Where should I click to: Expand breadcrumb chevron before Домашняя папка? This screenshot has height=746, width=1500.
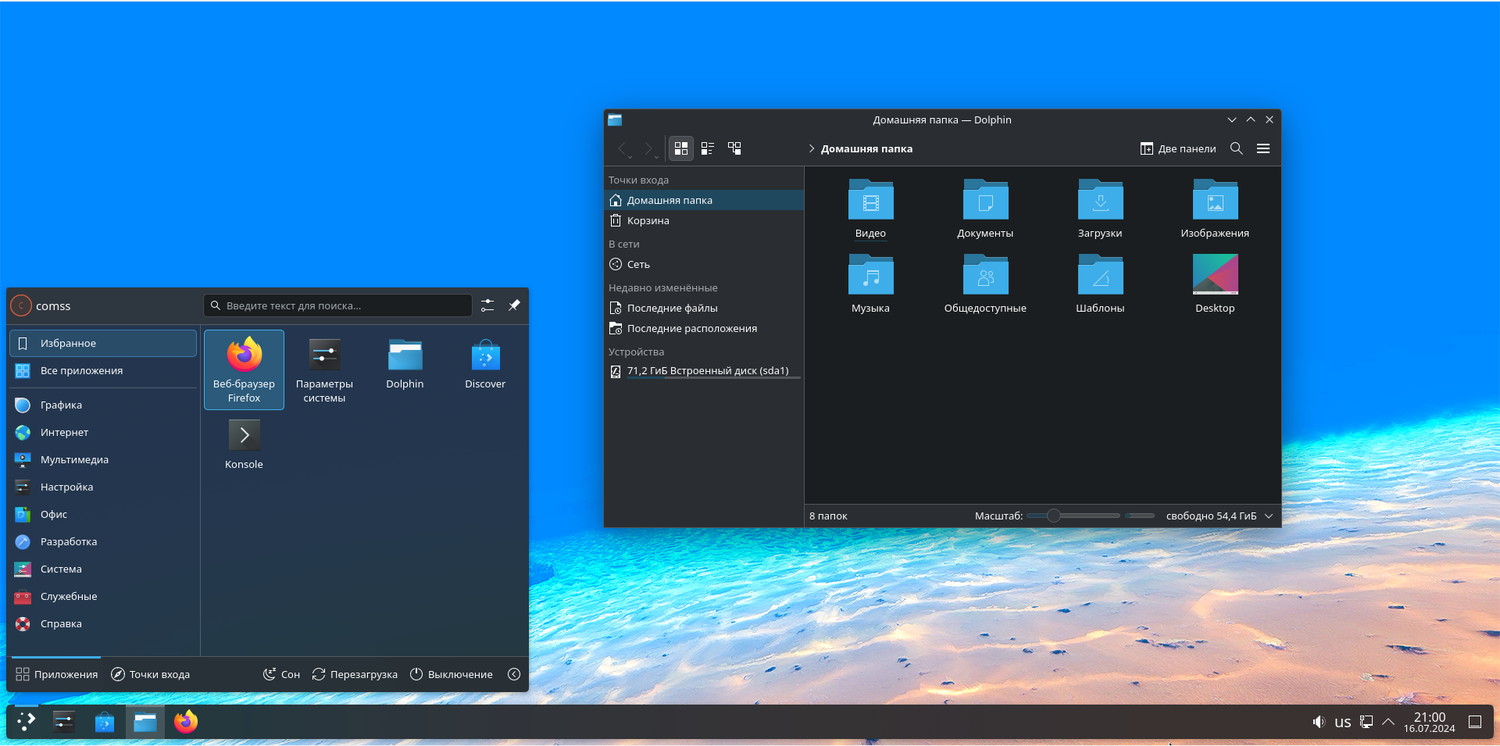811,149
